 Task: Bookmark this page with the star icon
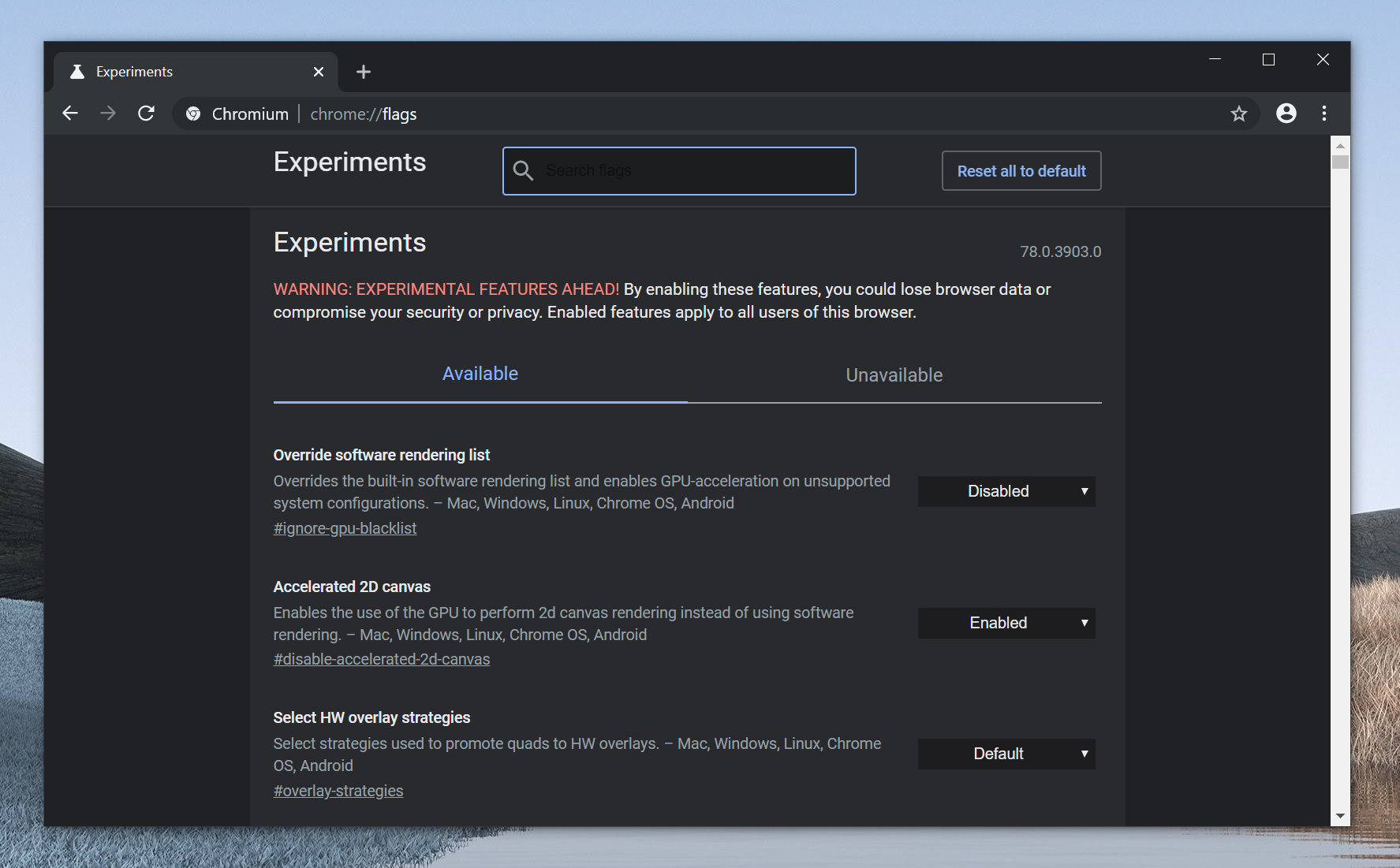pyautogui.click(x=1238, y=114)
